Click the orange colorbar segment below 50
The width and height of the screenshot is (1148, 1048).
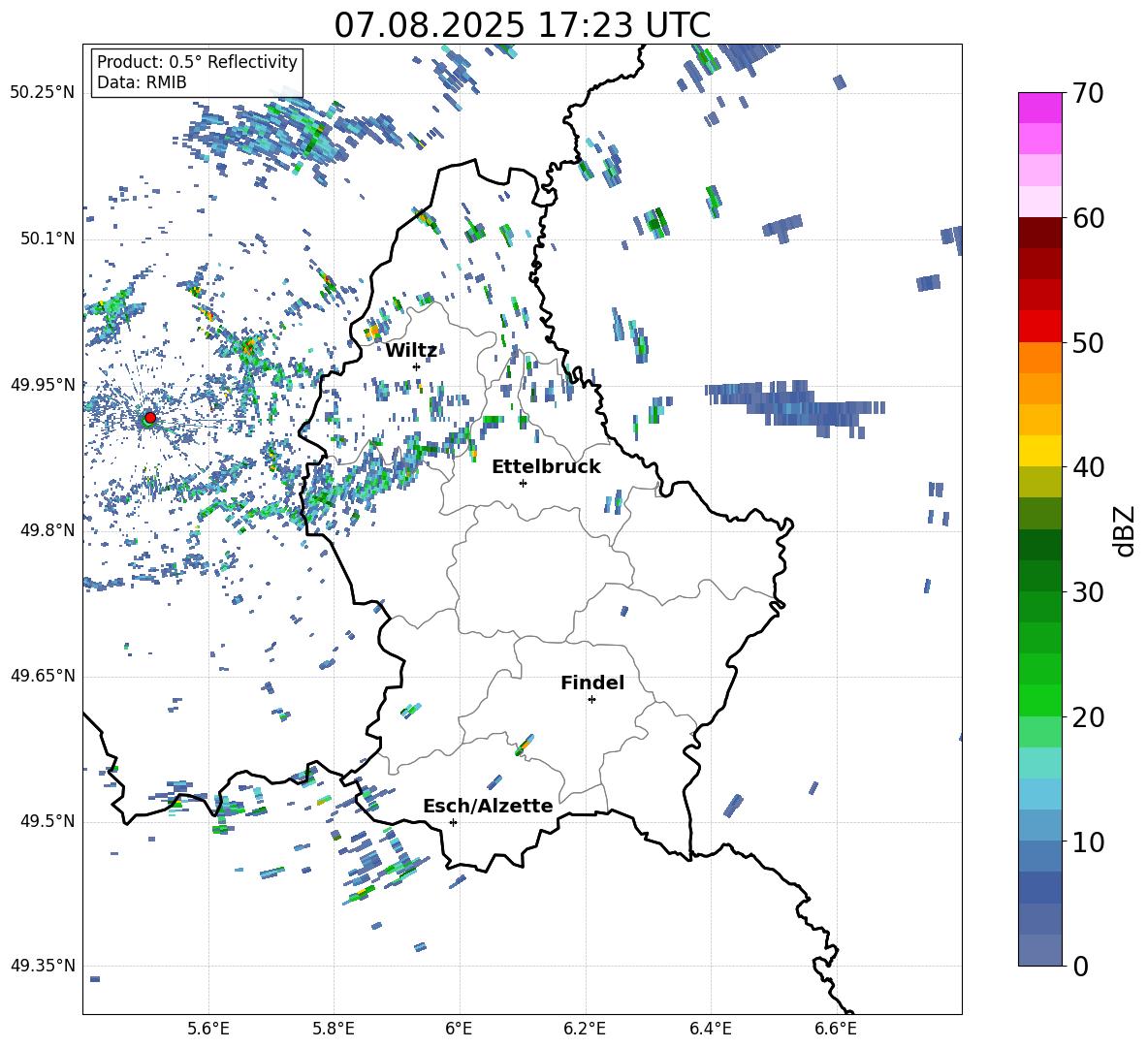(1040, 358)
